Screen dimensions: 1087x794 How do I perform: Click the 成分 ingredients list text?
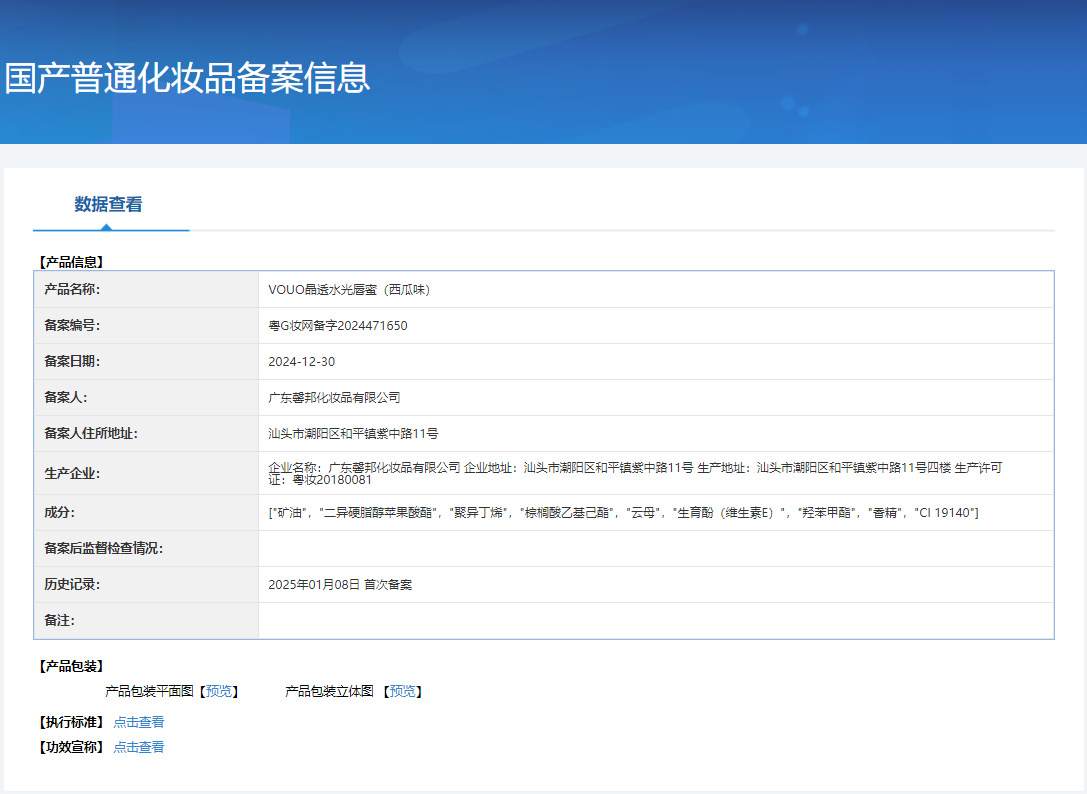pos(623,513)
